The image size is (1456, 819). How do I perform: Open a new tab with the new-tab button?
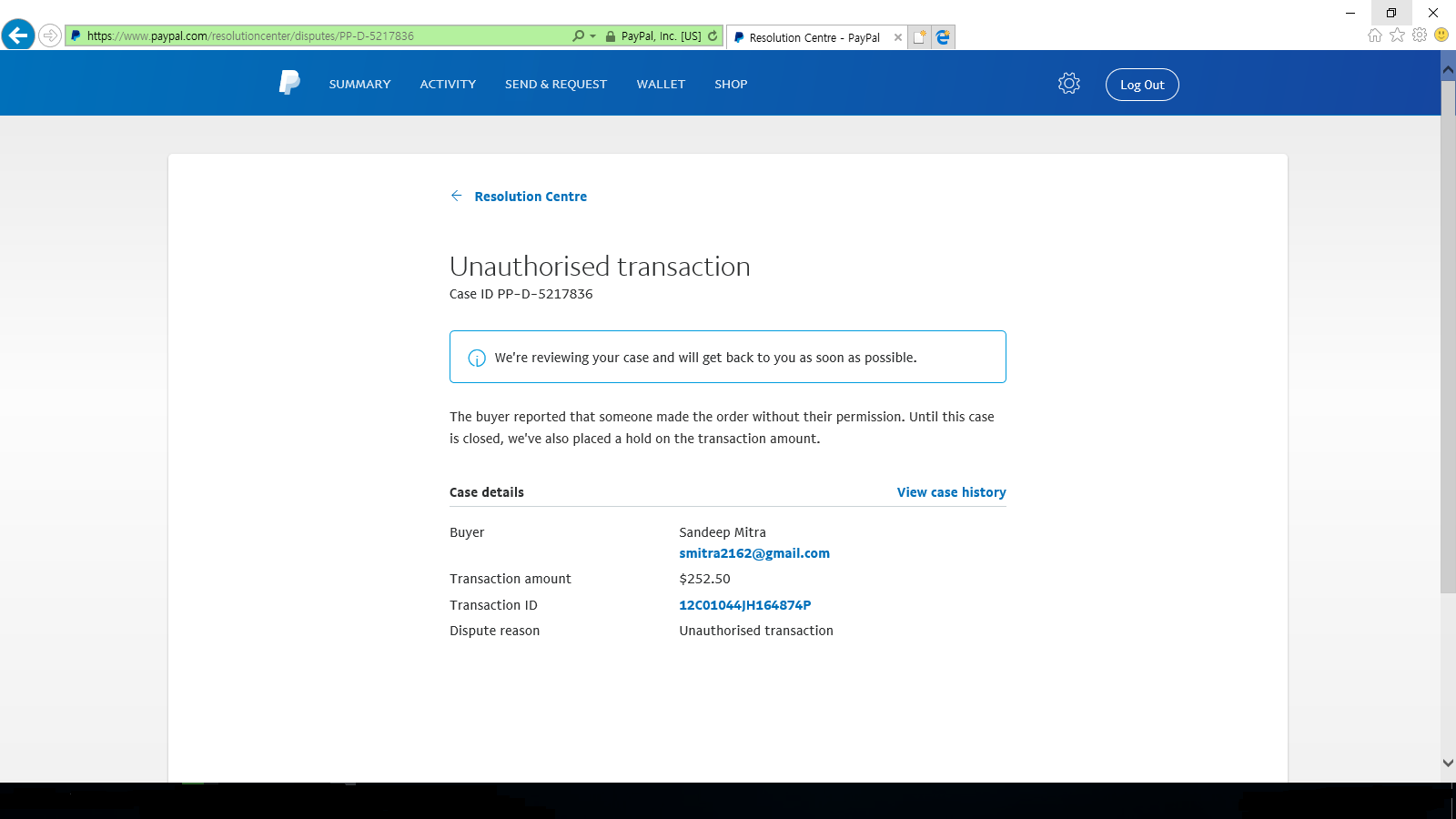920,37
